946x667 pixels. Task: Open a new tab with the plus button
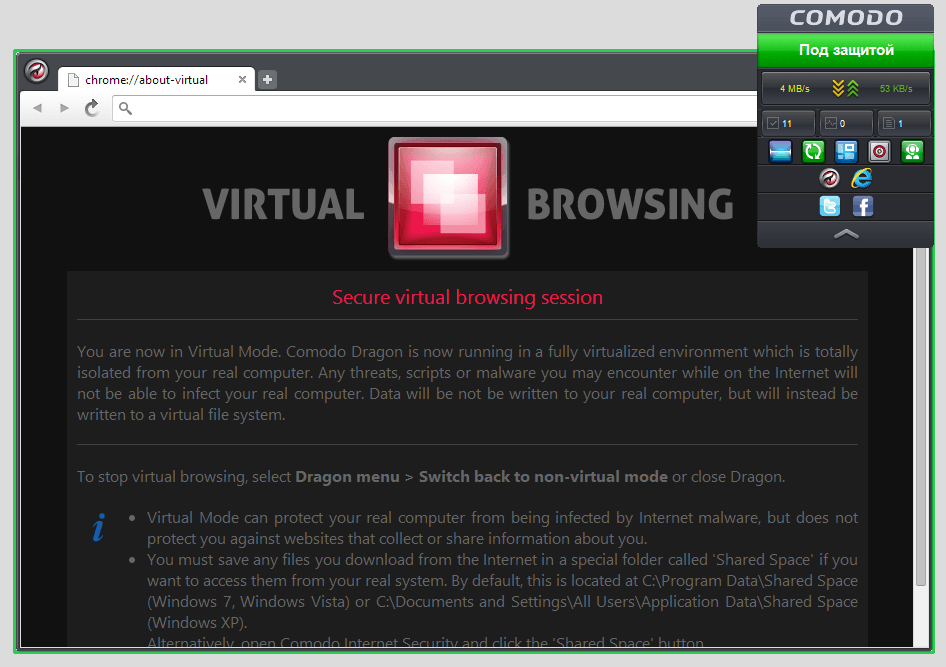[x=266, y=79]
